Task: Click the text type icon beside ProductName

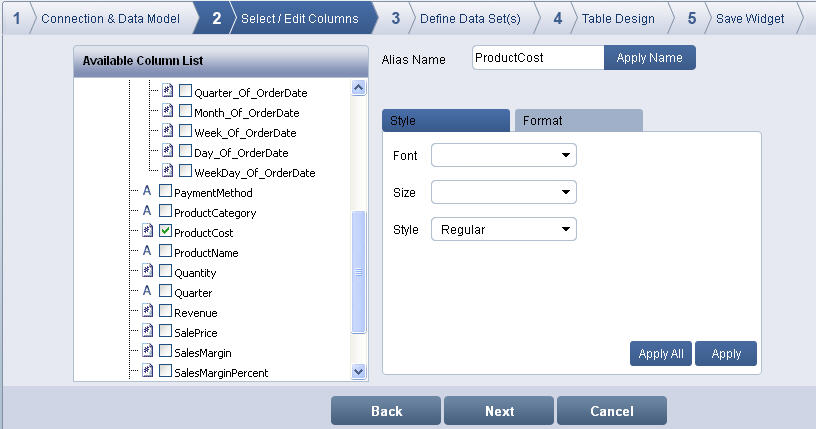Action: (x=147, y=252)
